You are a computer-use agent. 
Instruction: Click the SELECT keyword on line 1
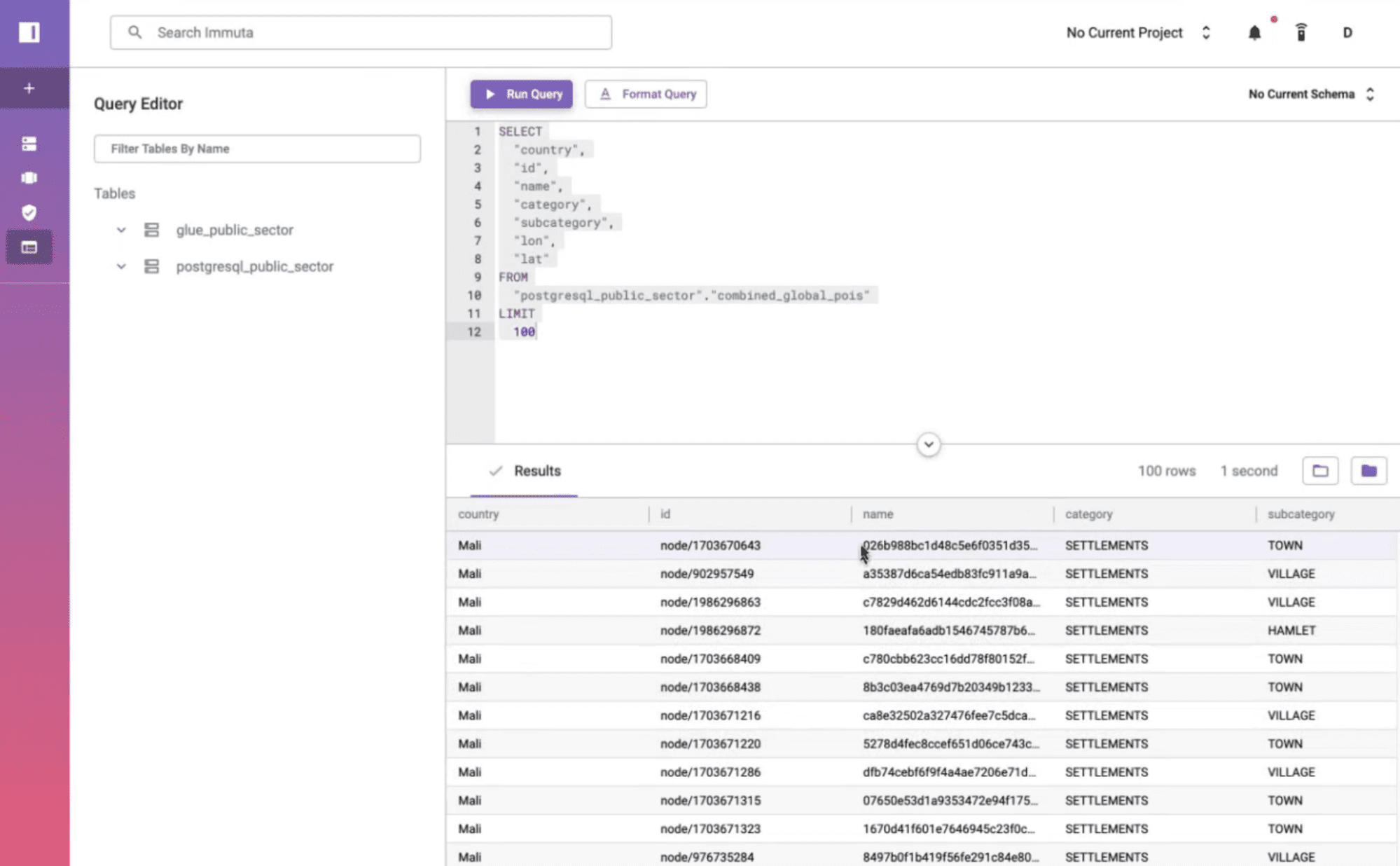coord(520,131)
